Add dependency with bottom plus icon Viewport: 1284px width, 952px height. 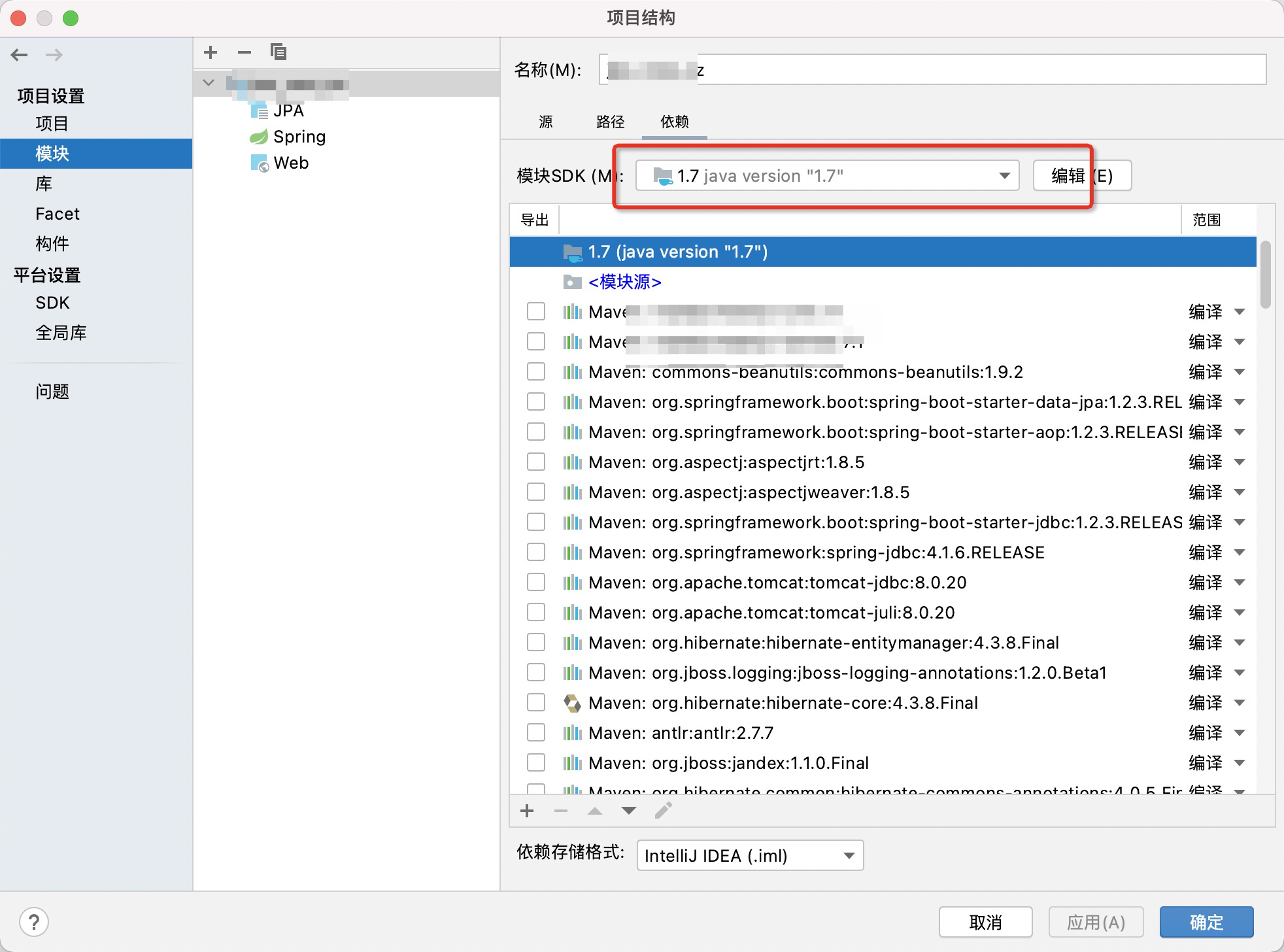pyautogui.click(x=527, y=811)
